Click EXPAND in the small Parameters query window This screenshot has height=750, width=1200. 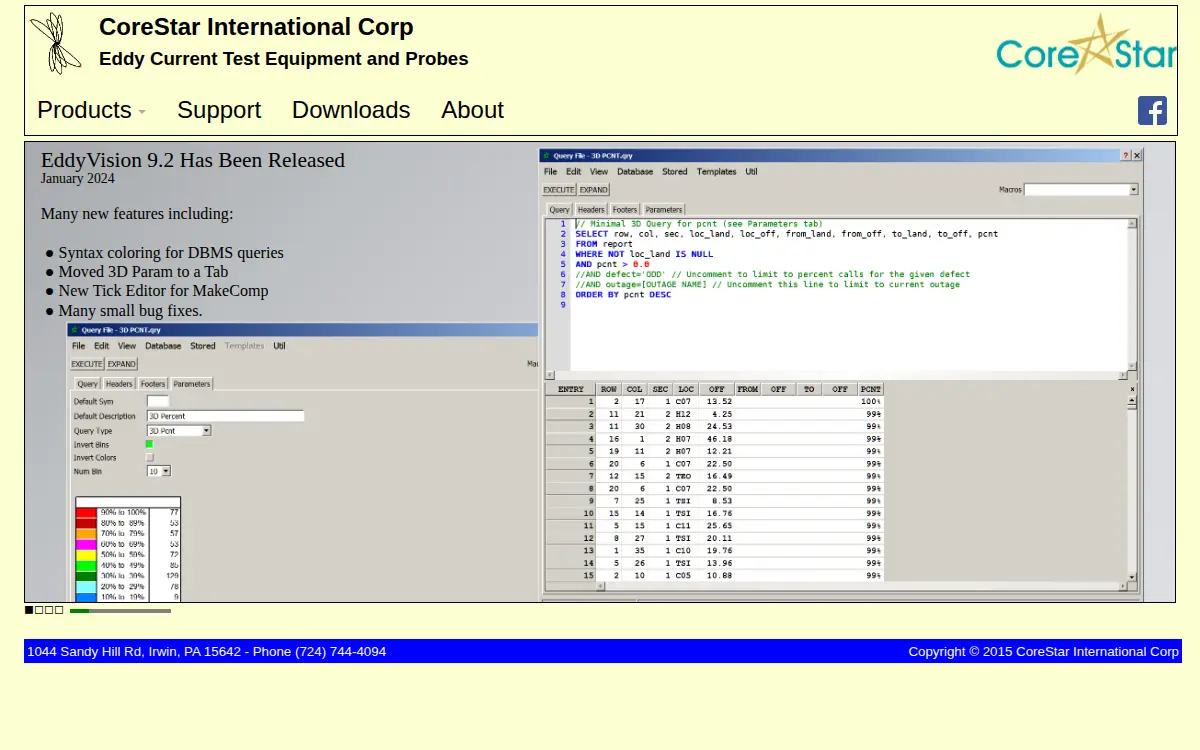click(x=122, y=364)
